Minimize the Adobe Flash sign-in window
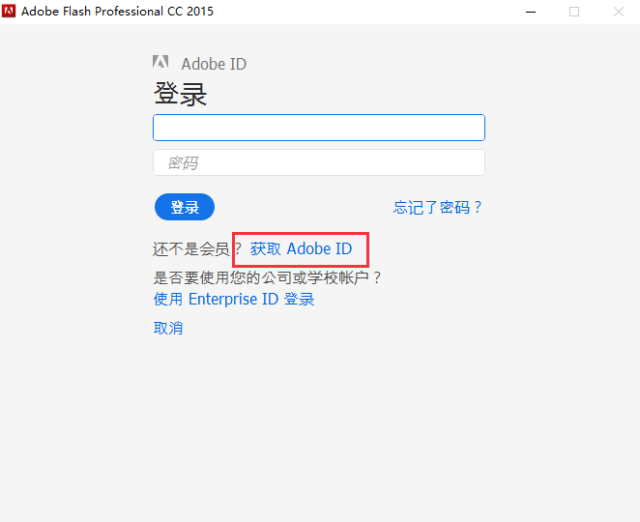This screenshot has width=640, height=522. [x=529, y=11]
